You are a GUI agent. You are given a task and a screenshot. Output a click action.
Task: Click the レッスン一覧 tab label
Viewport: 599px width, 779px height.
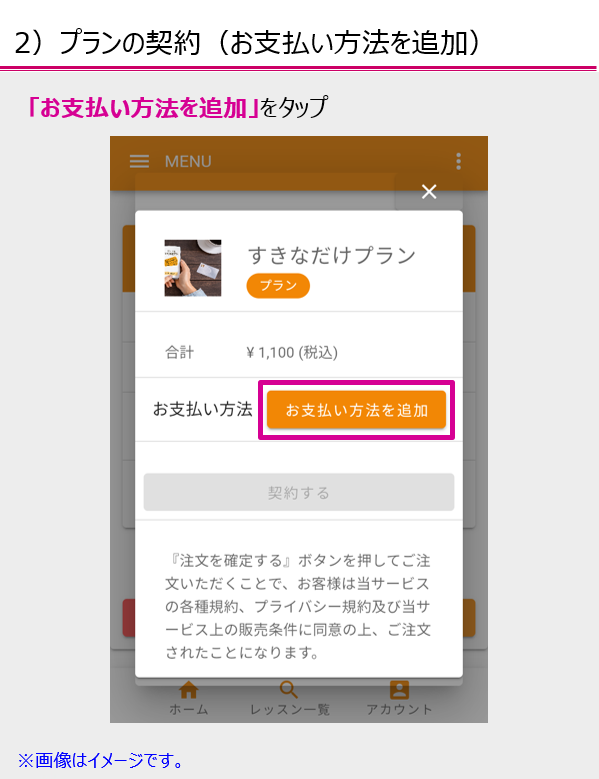point(290,709)
